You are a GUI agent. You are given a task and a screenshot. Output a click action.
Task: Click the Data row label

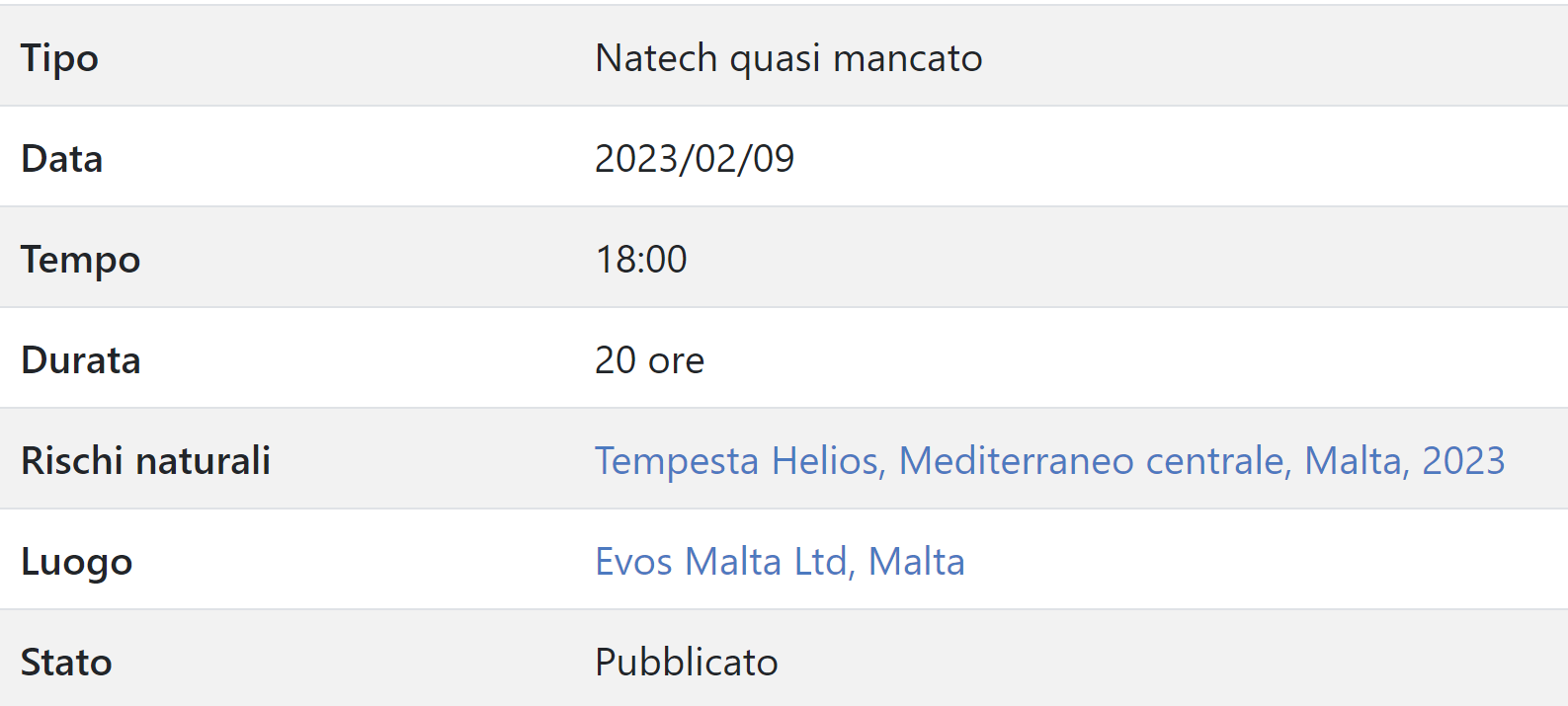62,159
